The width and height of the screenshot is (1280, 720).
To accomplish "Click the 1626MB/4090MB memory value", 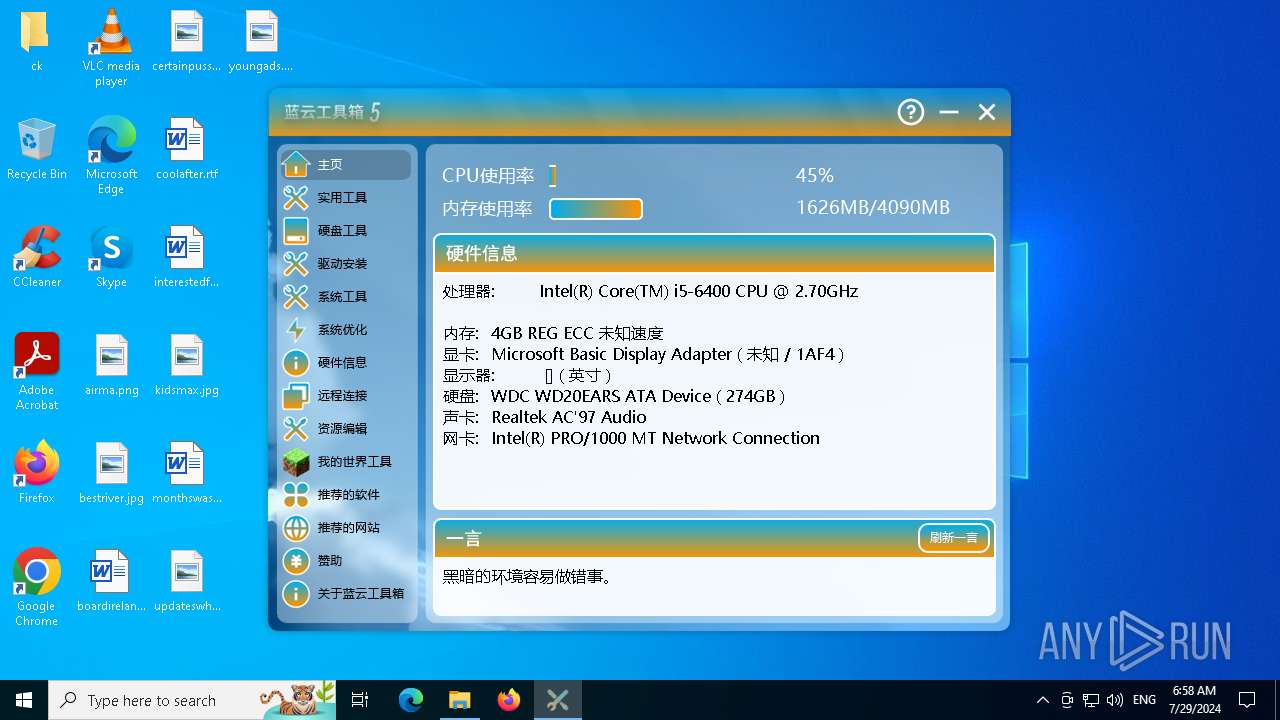I will click(873, 208).
